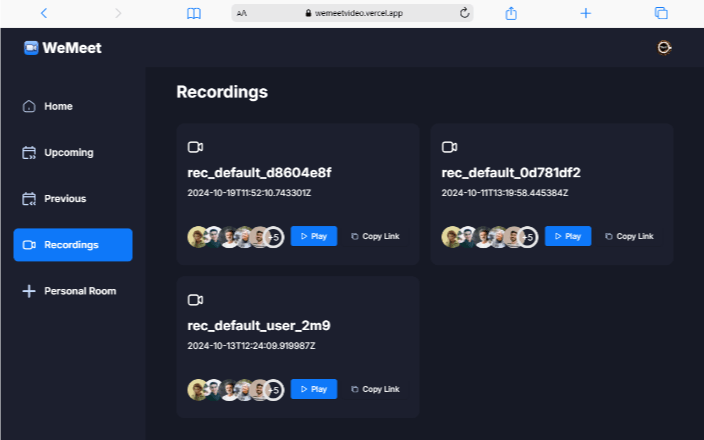Show the Safari tabs overview

(661, 13)
